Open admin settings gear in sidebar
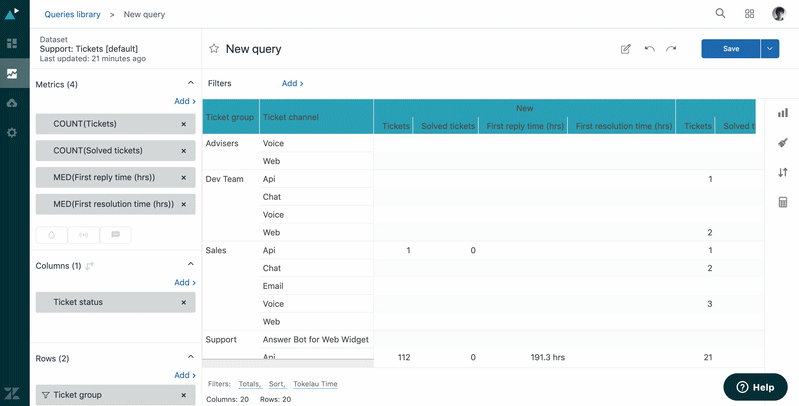The height and width of the screenshot is (406, 799). [x=12, y=132]
